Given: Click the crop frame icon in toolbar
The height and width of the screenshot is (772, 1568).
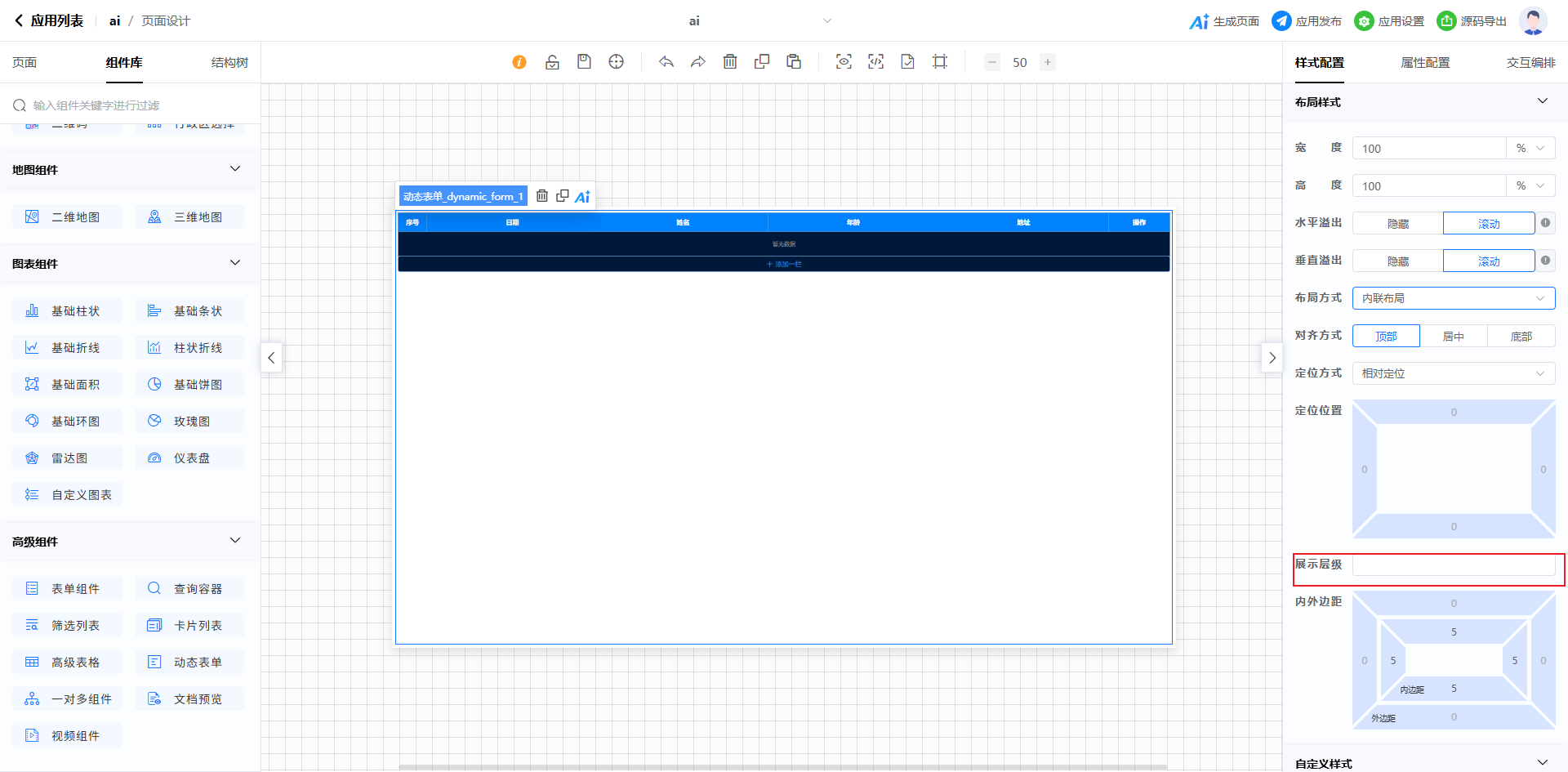Looking at the screenshot, I should pos(940,62).
